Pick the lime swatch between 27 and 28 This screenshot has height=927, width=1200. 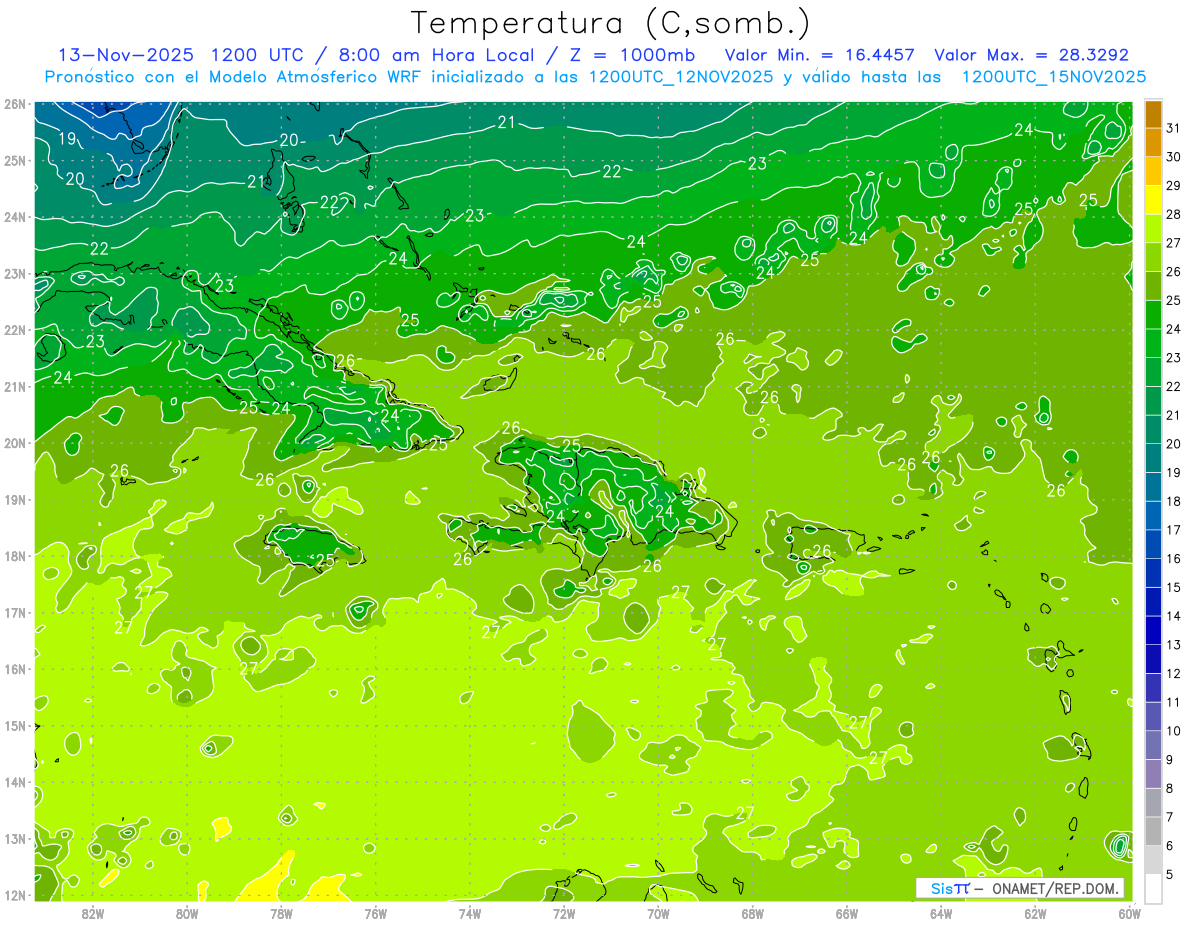tap(1153, 229)
